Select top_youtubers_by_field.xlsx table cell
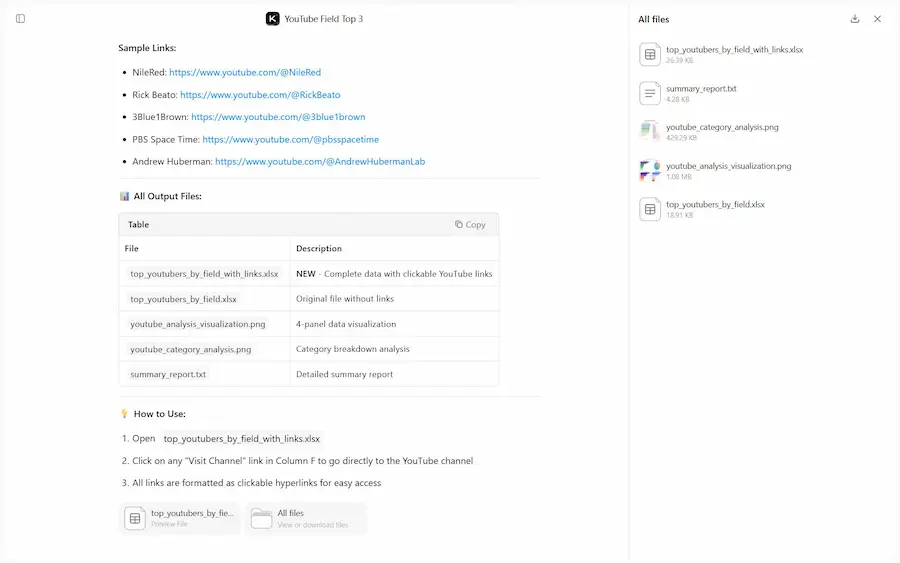 point(204,299)
